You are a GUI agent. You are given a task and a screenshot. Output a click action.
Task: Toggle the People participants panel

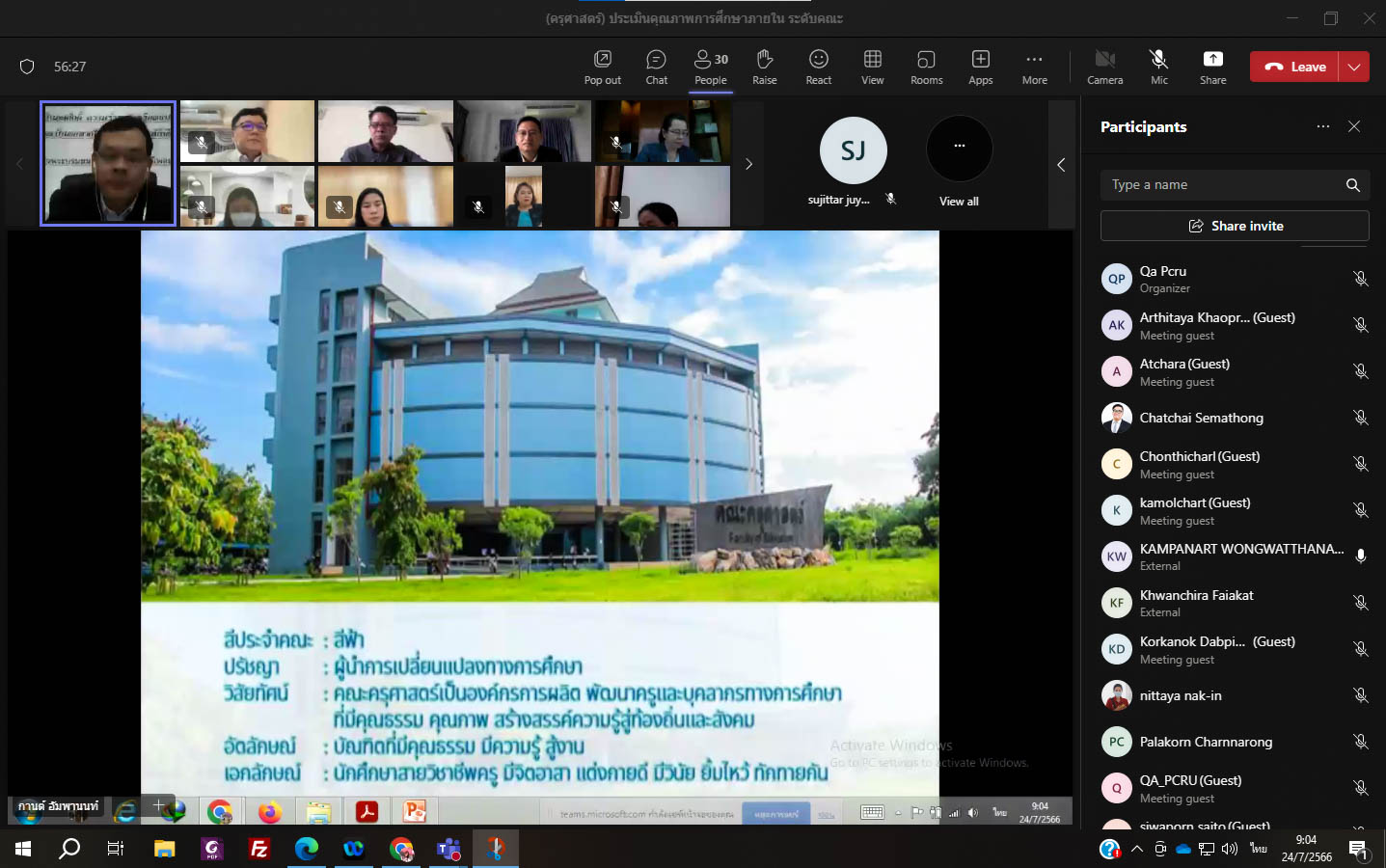(x=711, y=67)
